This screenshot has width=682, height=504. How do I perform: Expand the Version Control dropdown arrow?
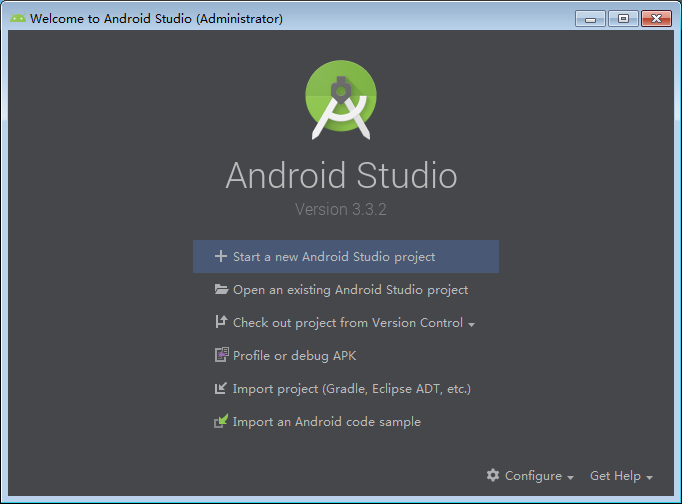(471, 324)
